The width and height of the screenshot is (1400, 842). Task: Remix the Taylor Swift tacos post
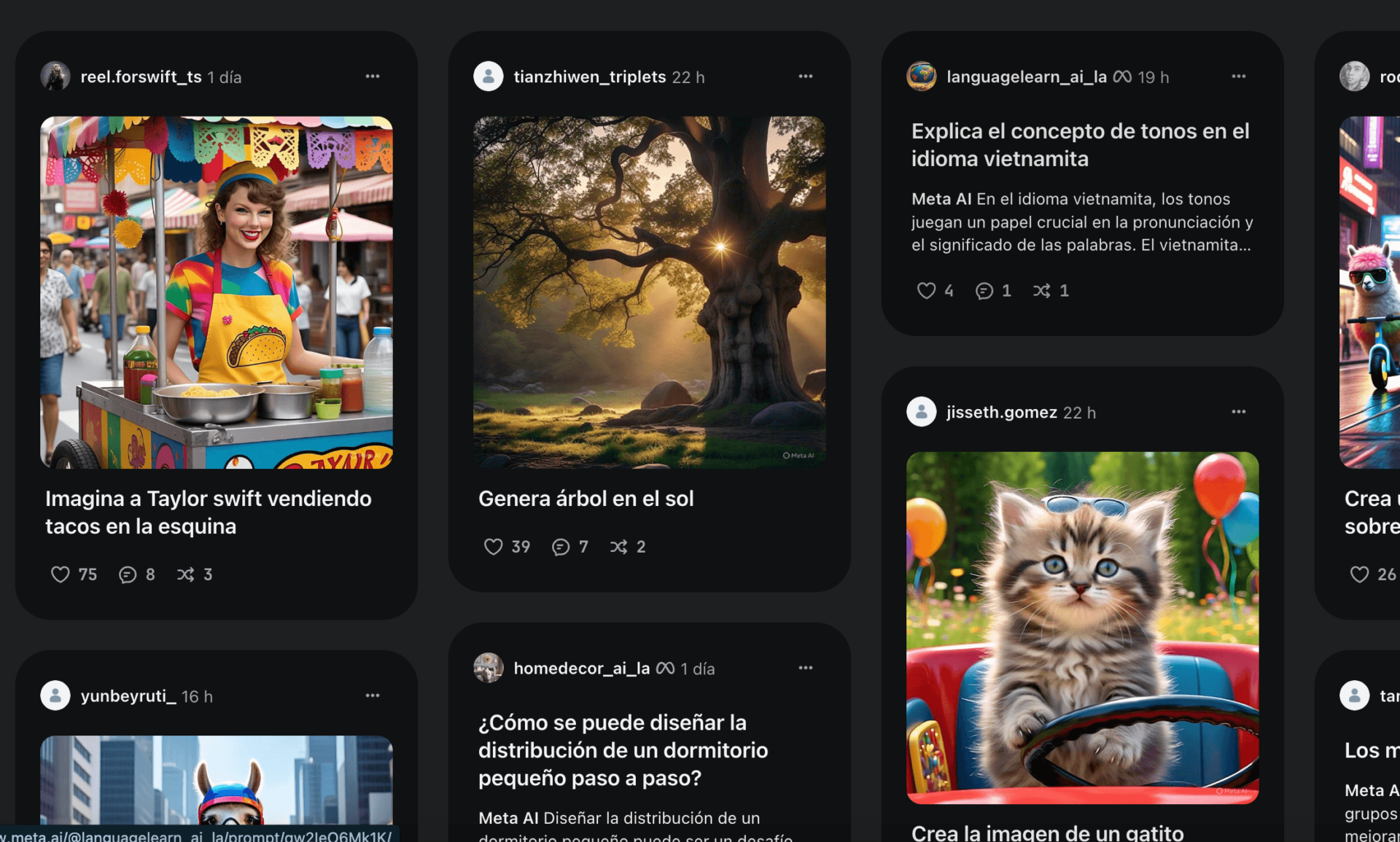click(x=186, y=574)
